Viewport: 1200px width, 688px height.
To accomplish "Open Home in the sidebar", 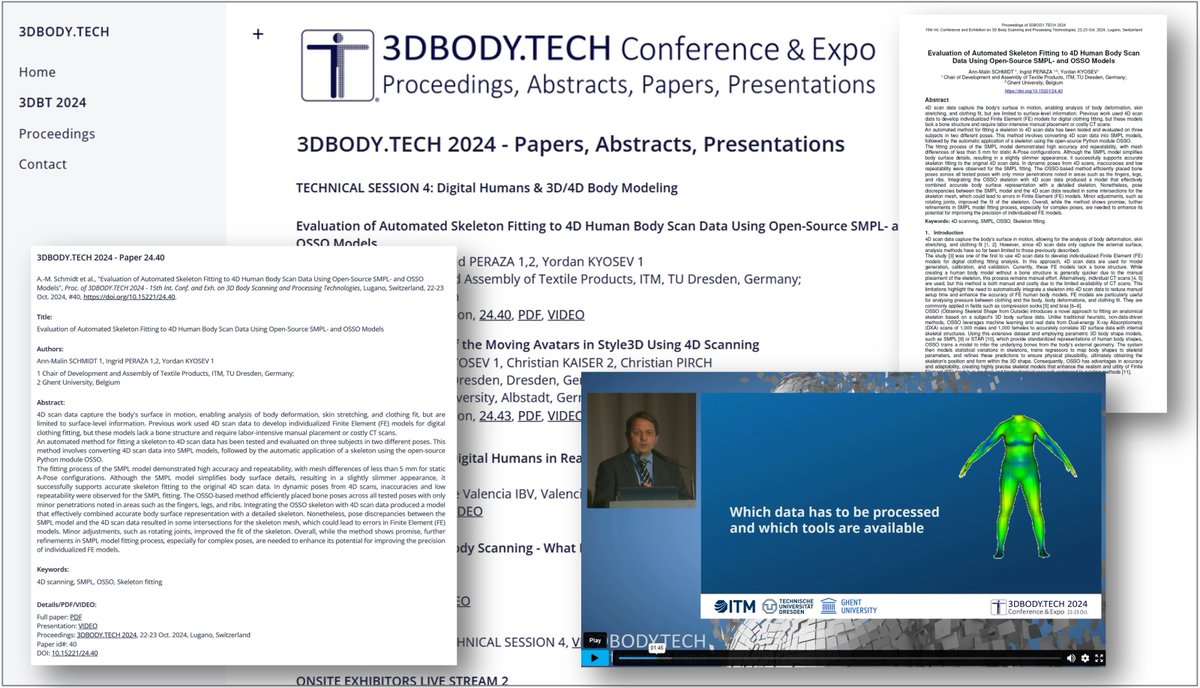I will pyautogui.click(x=37, y=72).
